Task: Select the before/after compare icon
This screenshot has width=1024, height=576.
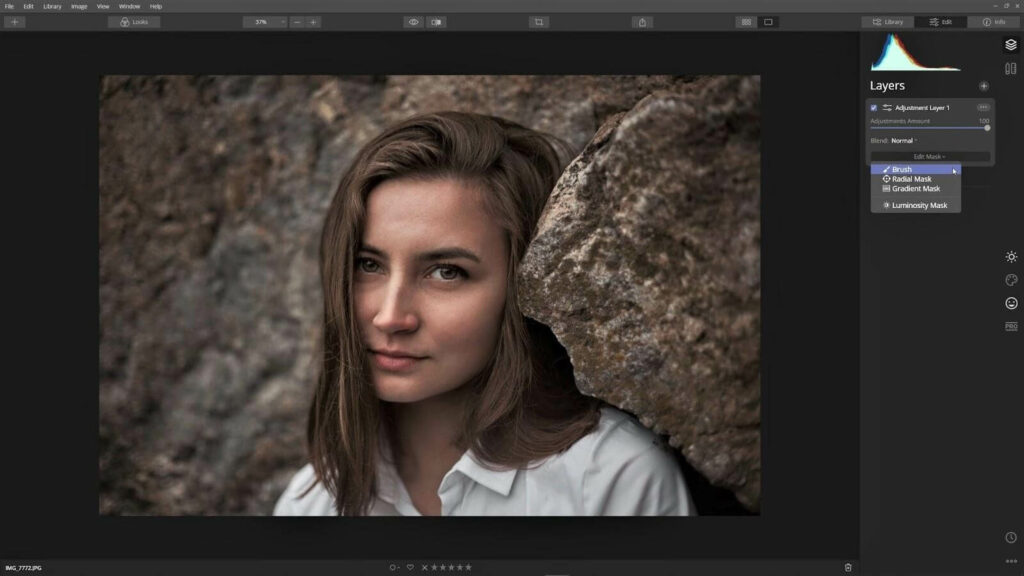Action: 435,21
